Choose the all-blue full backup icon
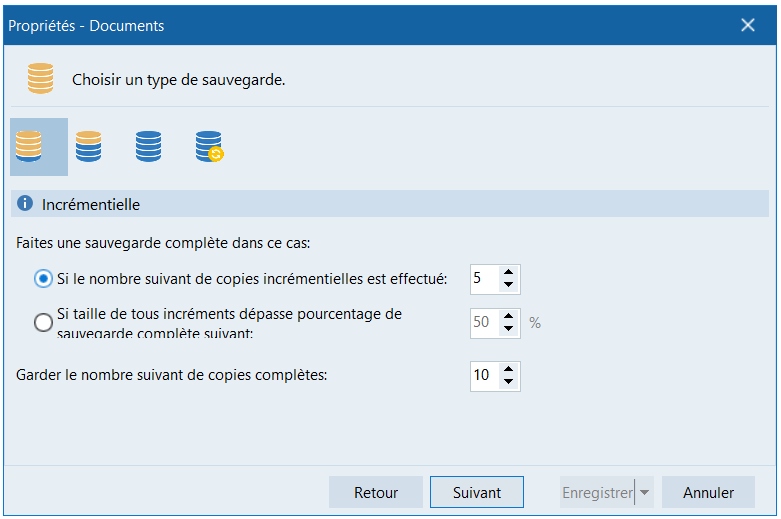Screen dimensions: 781x519 [149, 147]
